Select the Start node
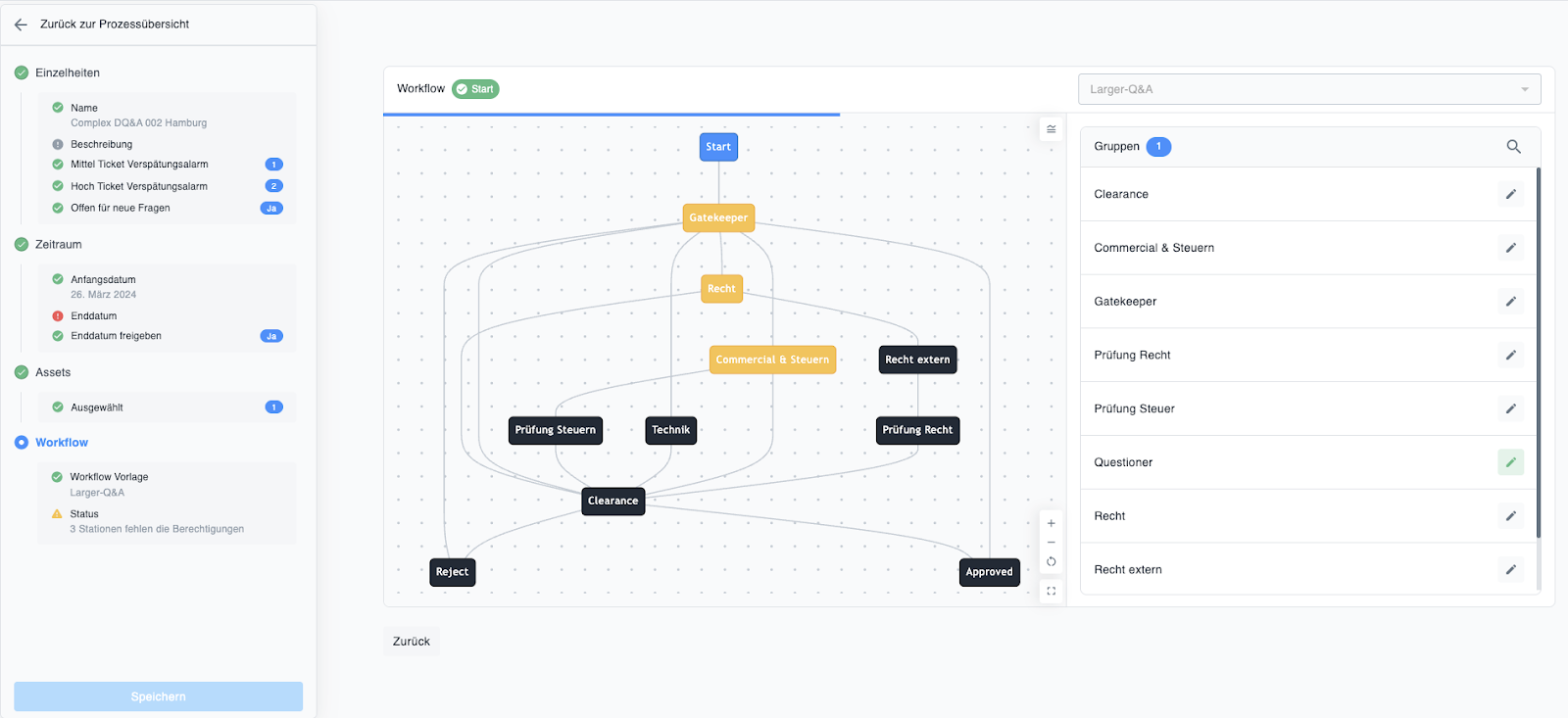The height and width of the screenshot is (718, 1568). click(718, 147)
